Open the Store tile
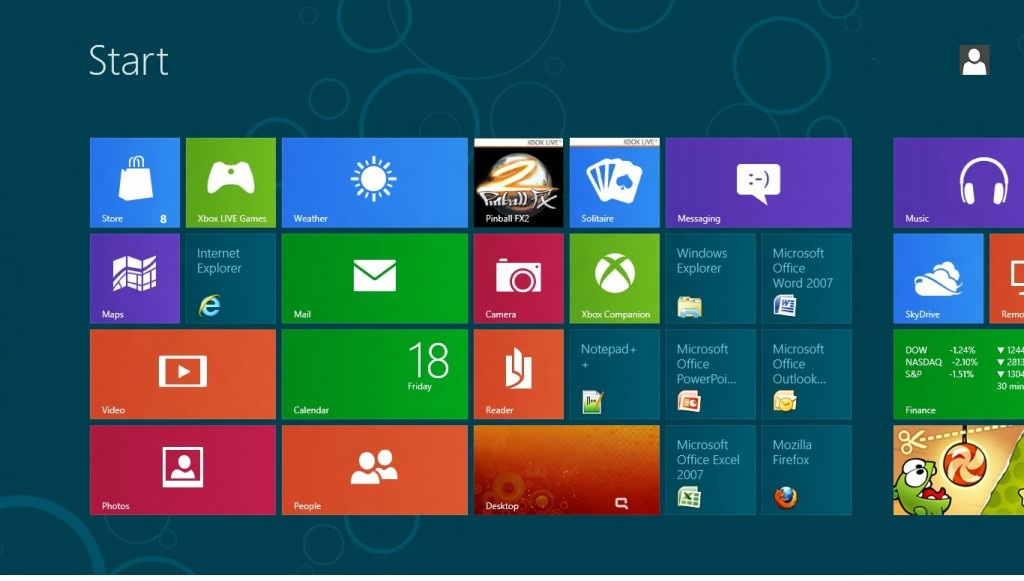This screenshot has height=581, width=1024. 135,182
